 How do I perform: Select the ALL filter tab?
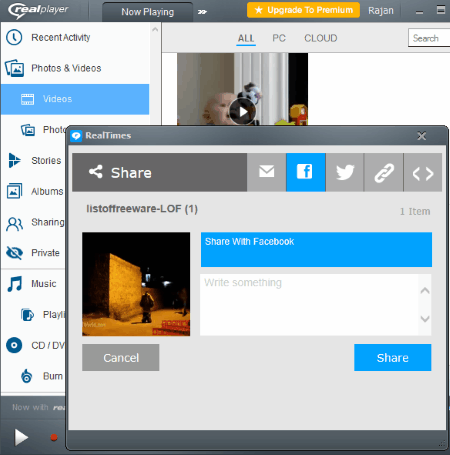click(246, 38)
